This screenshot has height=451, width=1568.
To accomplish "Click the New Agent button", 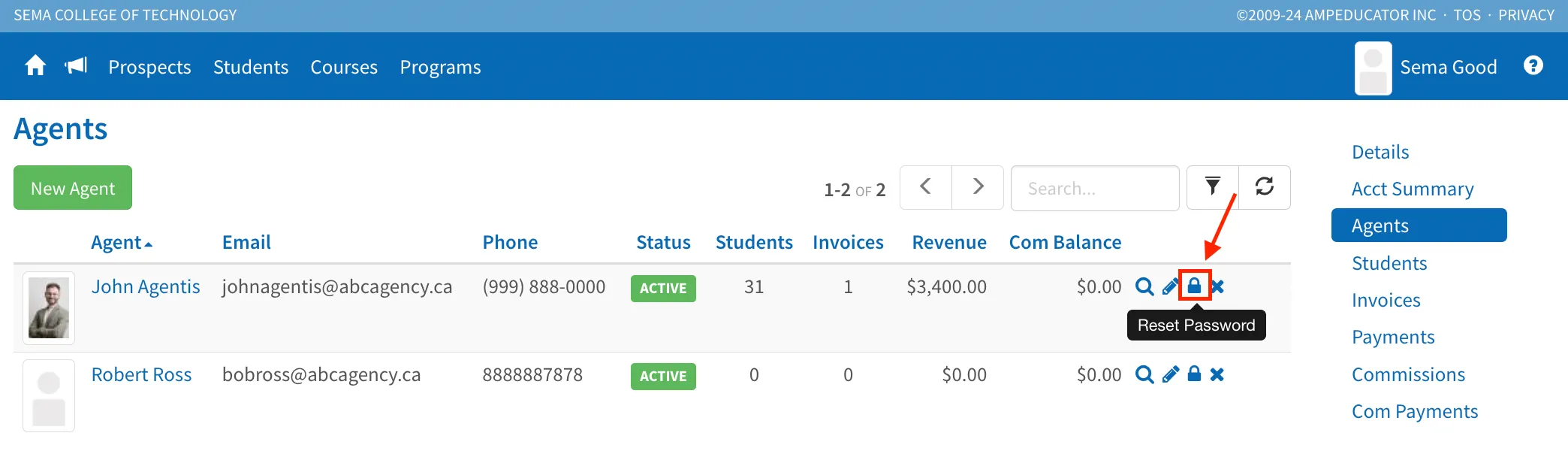I will click(73, 188).
